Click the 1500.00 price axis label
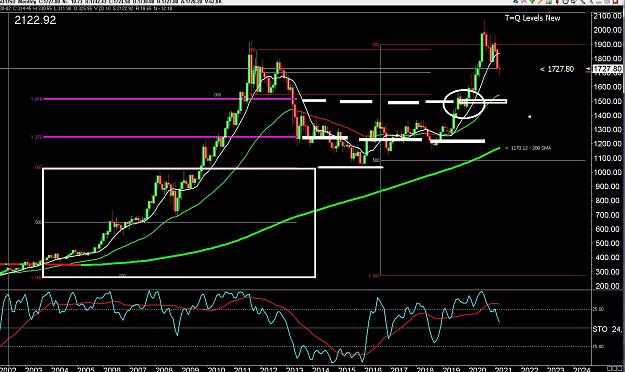This screenshot has width=625, height=372. point(607,101)
